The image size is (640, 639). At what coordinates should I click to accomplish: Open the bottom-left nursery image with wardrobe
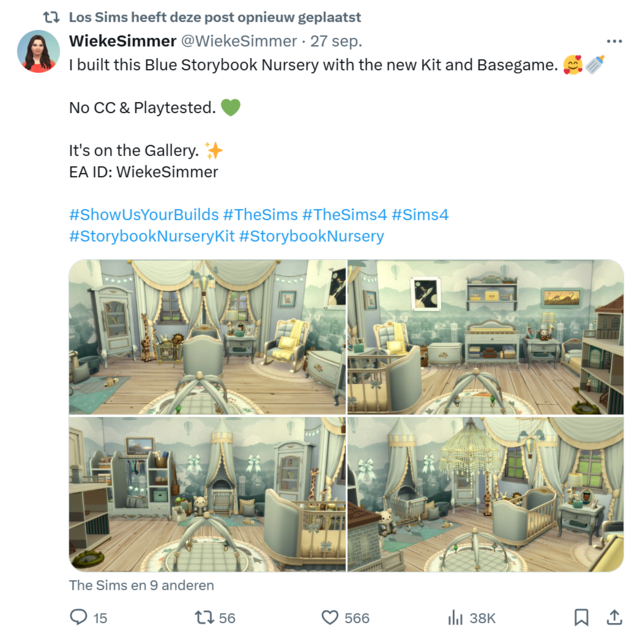[x=207, y=494]
